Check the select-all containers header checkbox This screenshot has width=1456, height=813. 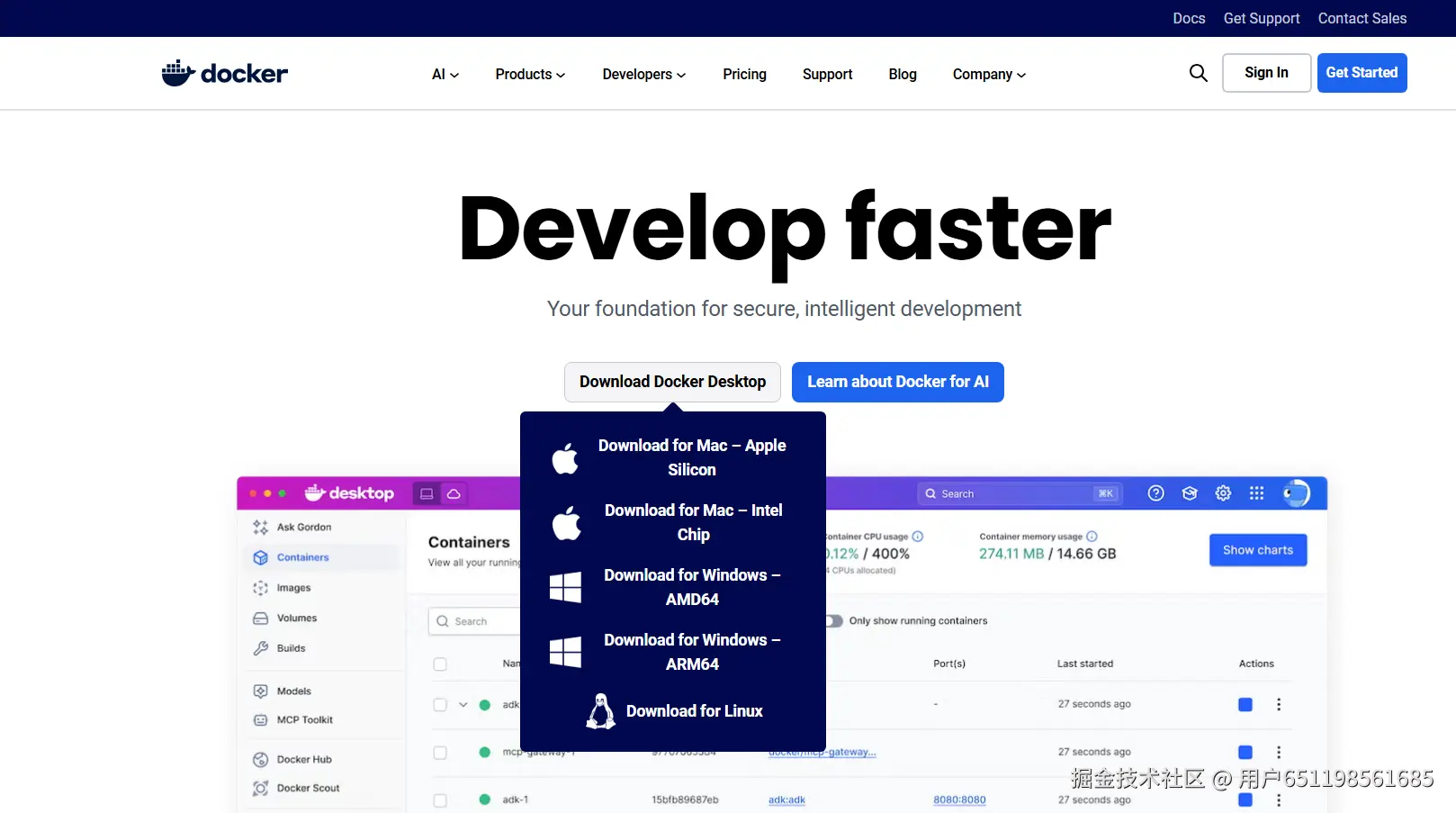click(440, 664)
